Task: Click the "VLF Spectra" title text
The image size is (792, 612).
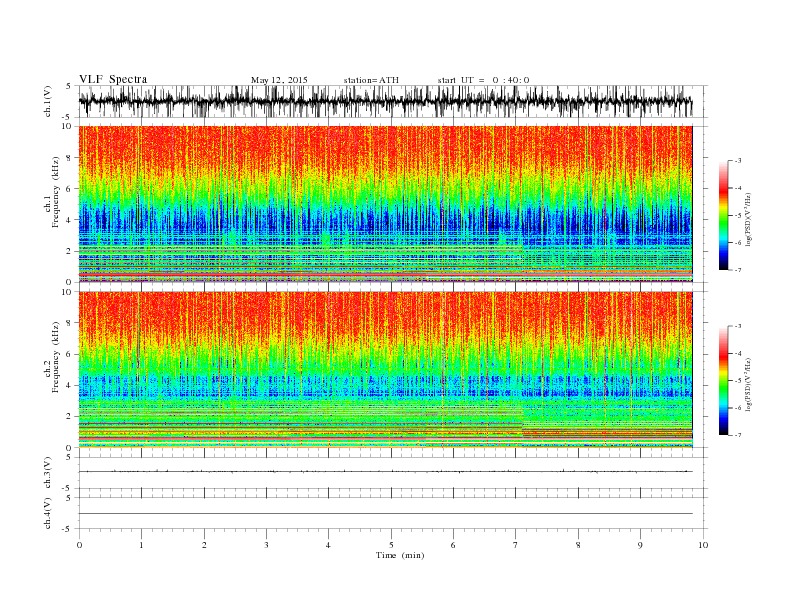Action: [113, 79]
